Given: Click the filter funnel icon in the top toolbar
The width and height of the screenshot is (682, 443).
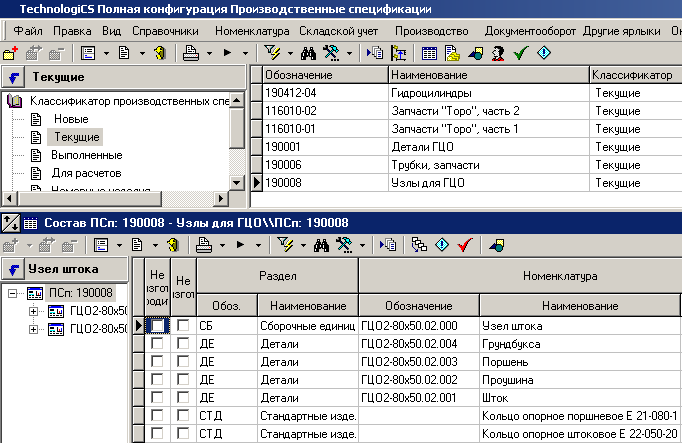Looking at the screenshot, I should pyautogui.click(x=273, y=53).
